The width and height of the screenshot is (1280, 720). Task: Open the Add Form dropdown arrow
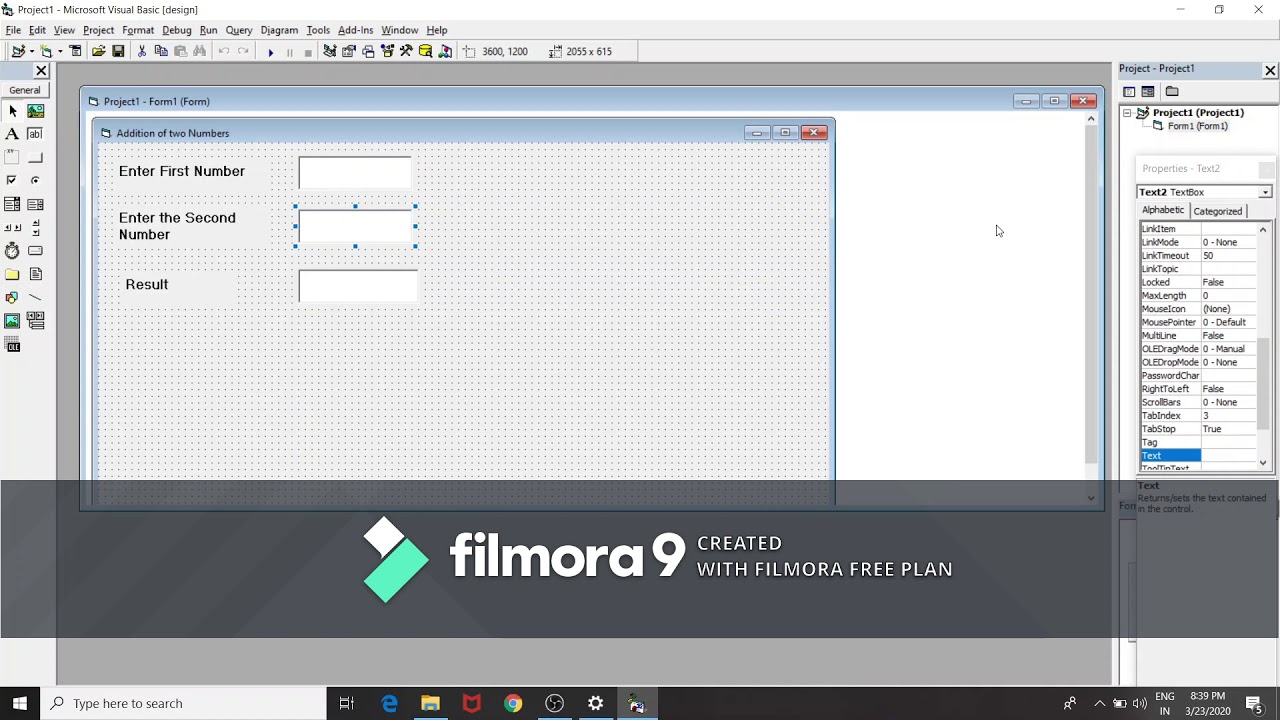[x=60, y=51]
